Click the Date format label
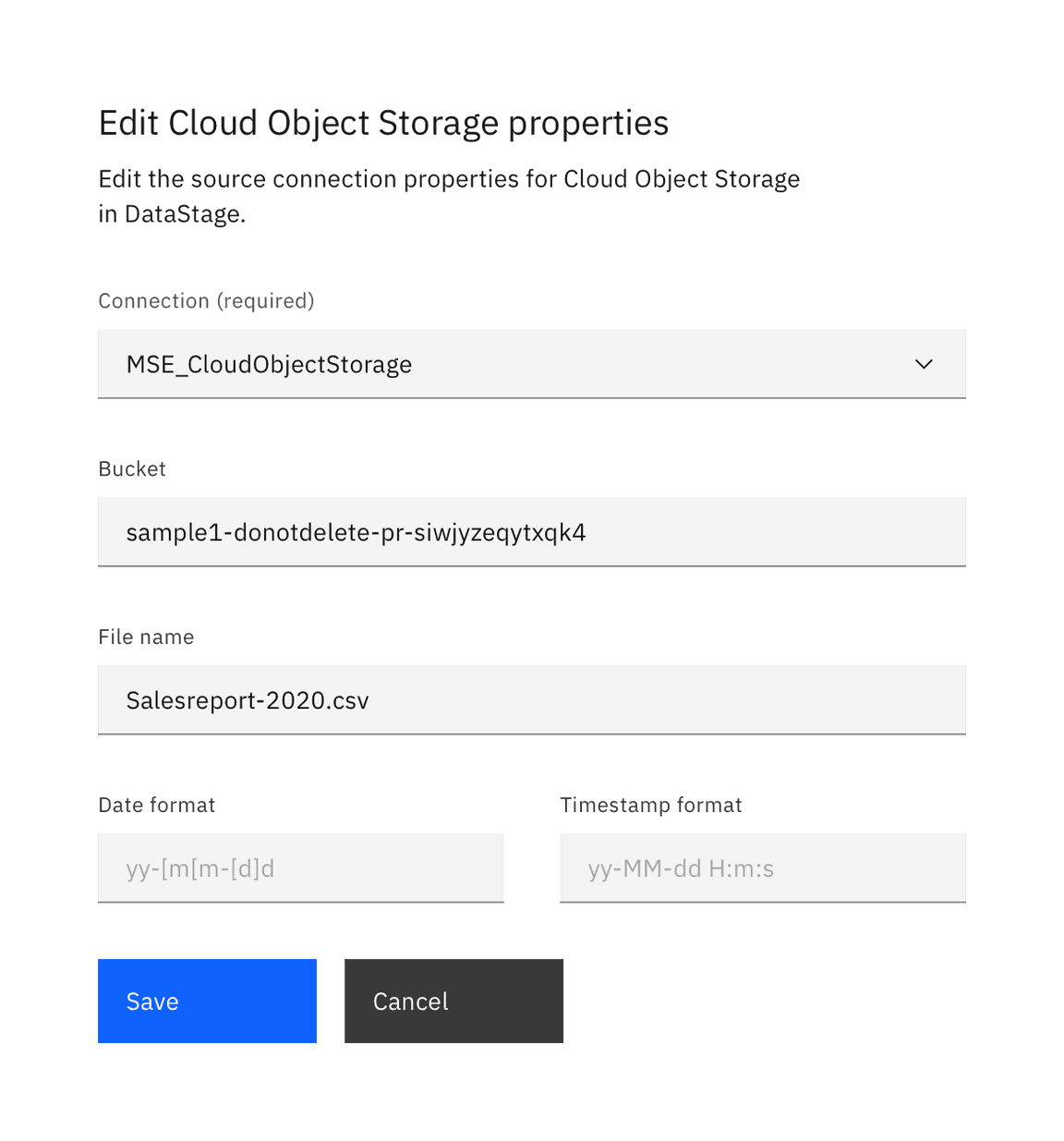Viewport: 1064px width, 1141px height. point(156,805)
